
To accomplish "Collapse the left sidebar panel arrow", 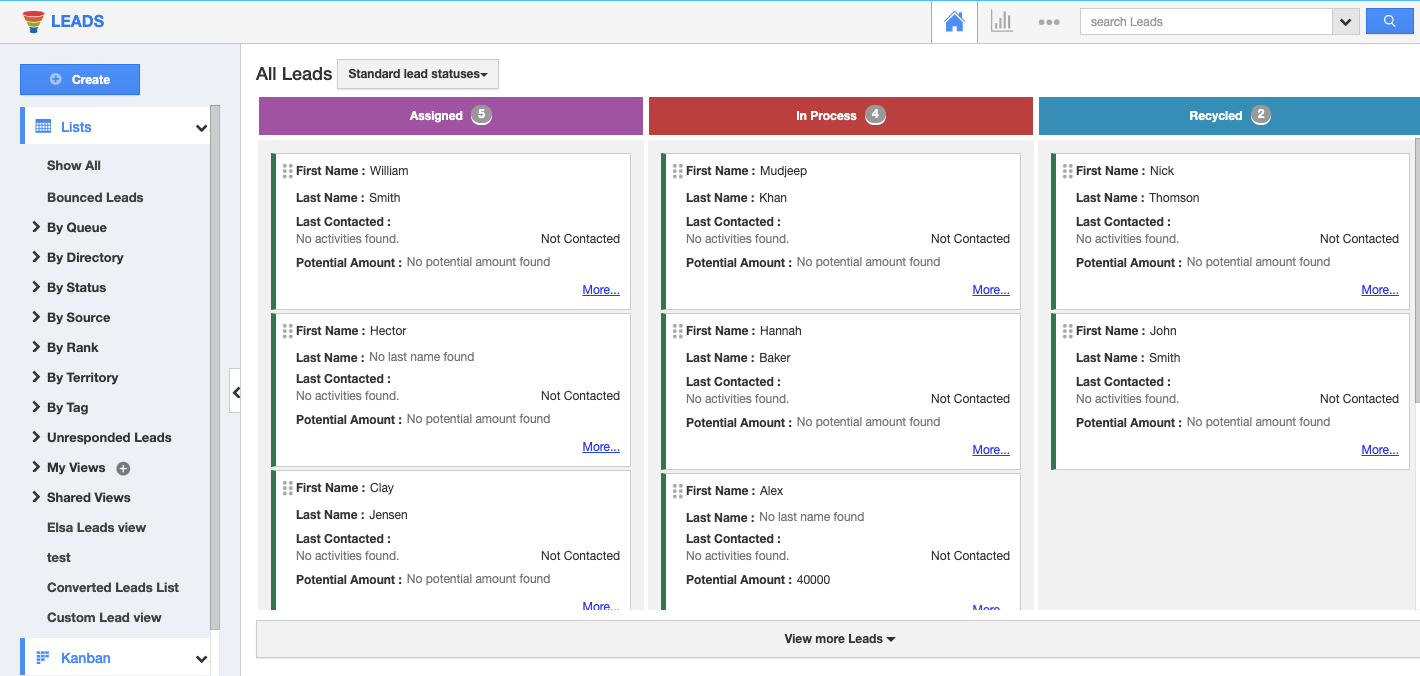I will pos(235,392).
